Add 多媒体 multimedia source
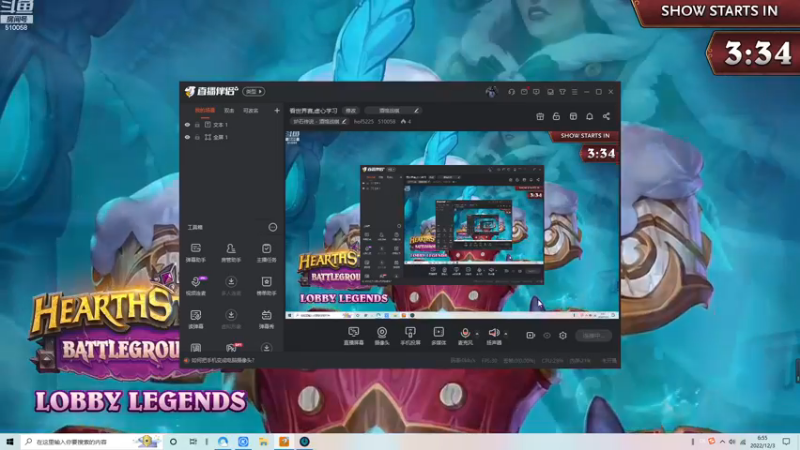This screenshot has width=800, height=450. click(x=438, y=336)
